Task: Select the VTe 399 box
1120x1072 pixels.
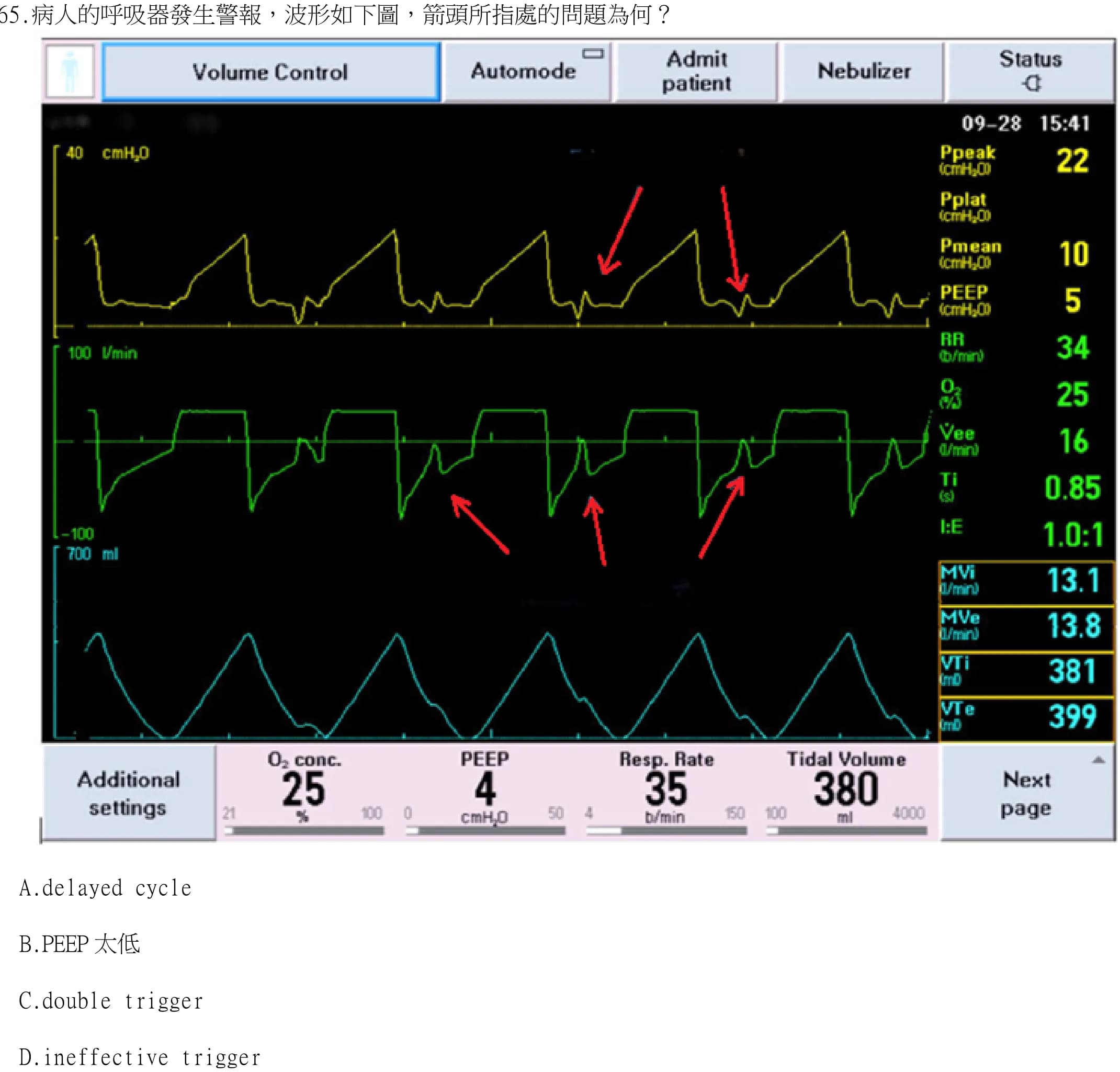Action: (1027, 719)
